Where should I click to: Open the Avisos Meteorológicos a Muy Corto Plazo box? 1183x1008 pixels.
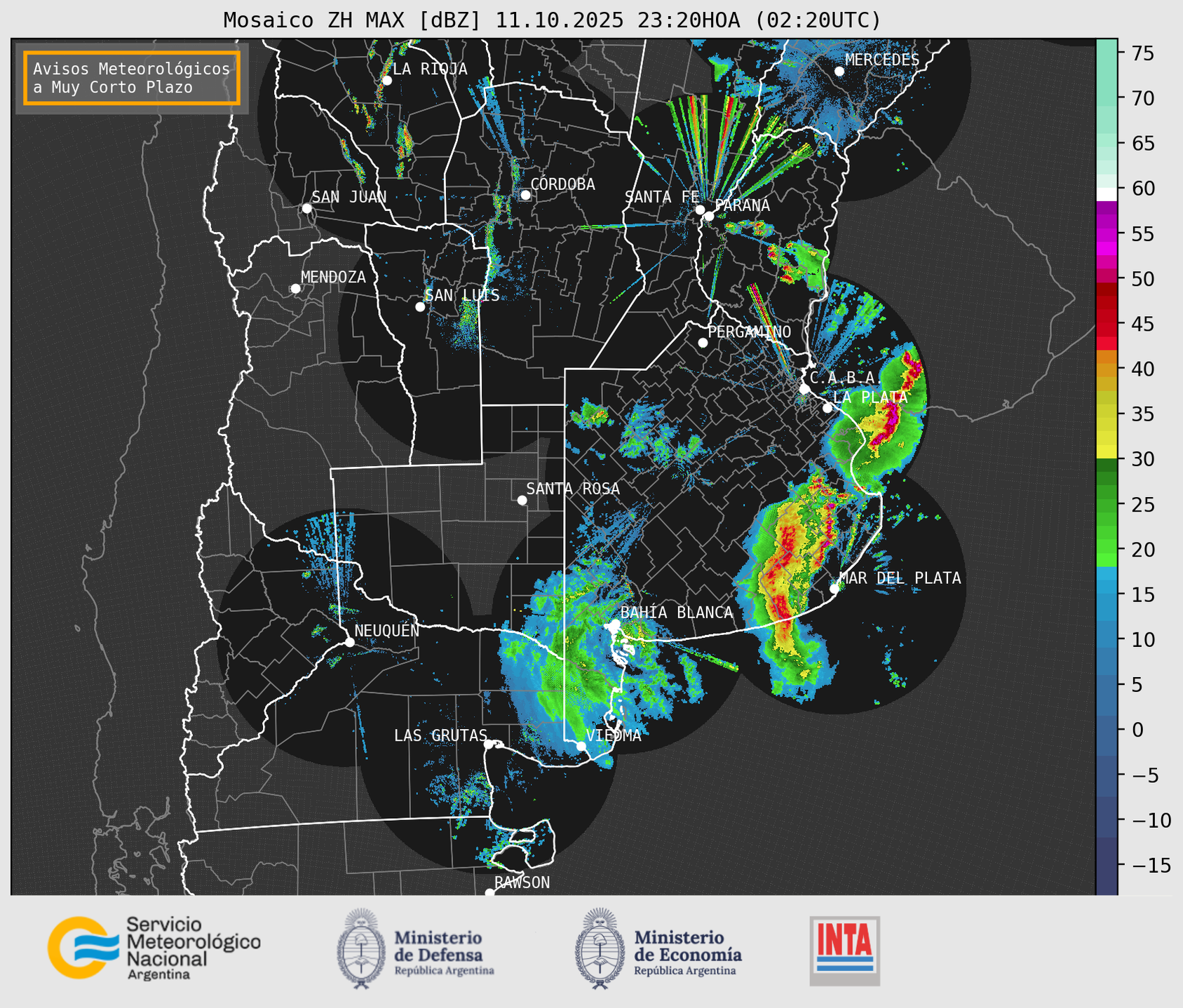point(132,78)
